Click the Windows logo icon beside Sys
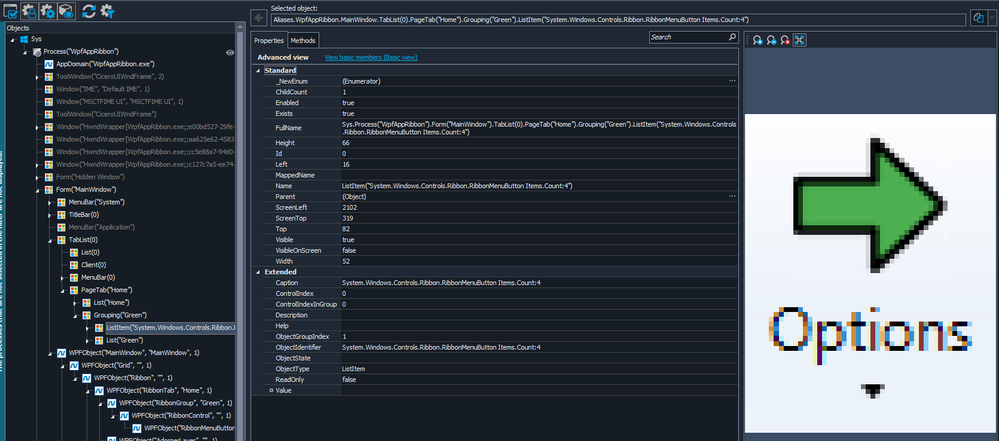 24,39
